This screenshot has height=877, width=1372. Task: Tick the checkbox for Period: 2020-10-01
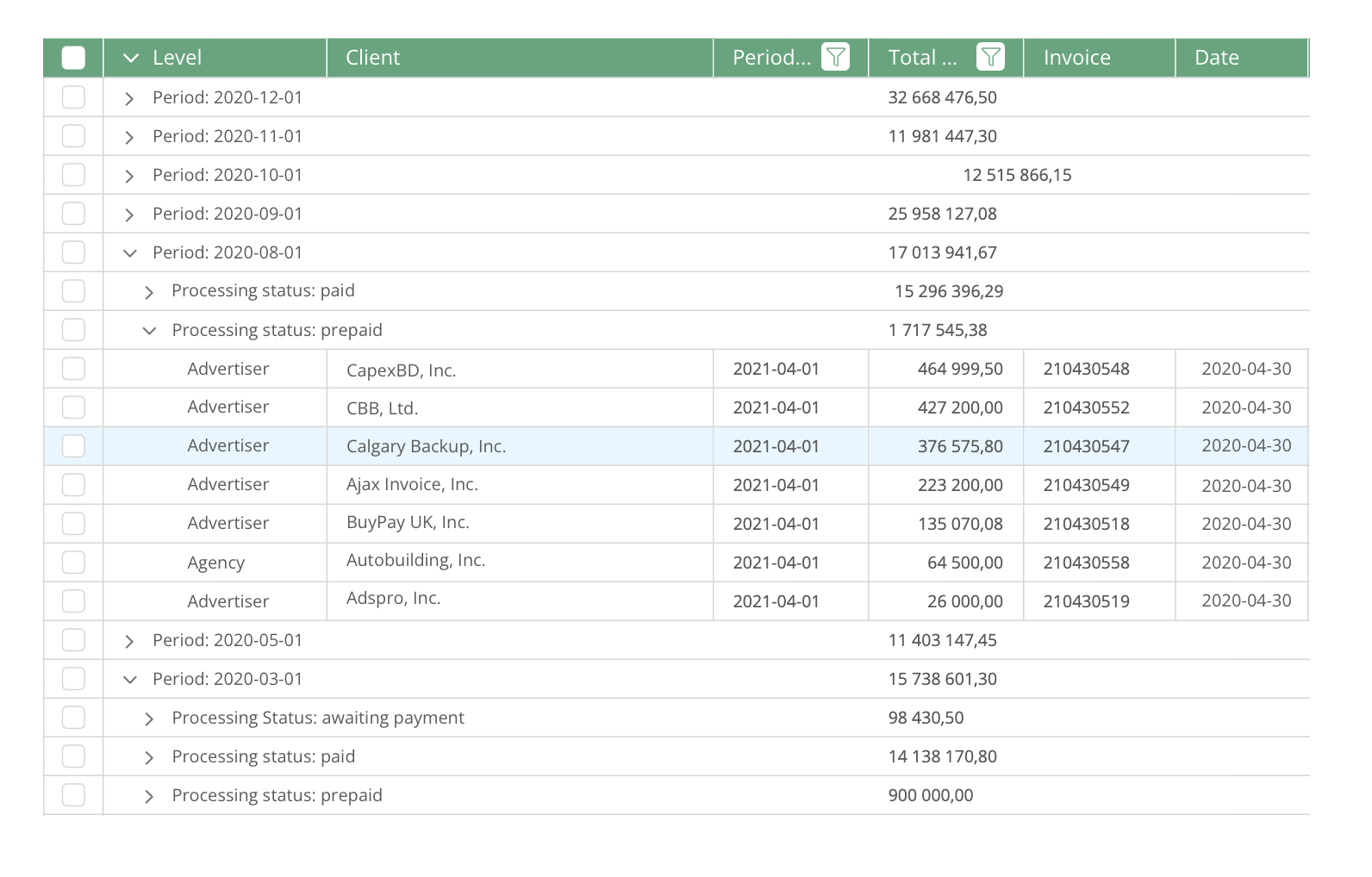click(73, 175)
